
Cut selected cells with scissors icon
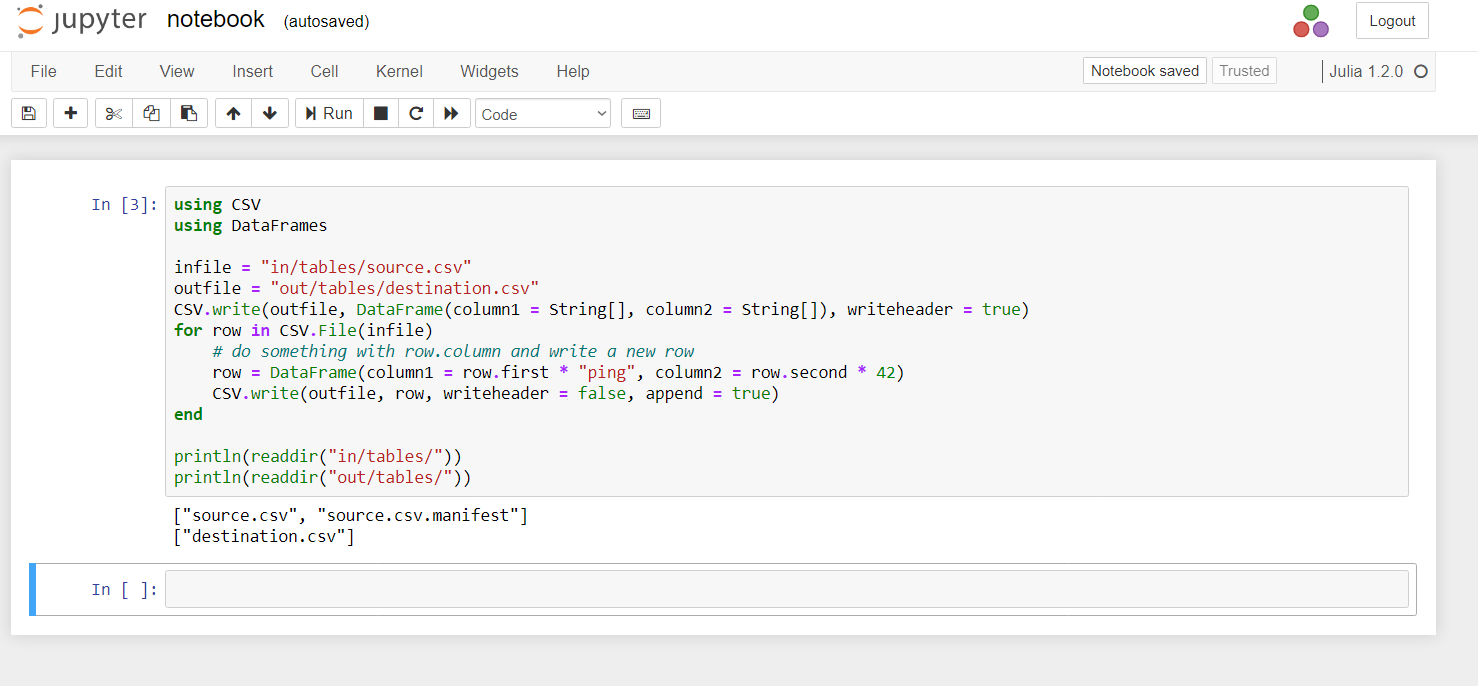(114, 113)
